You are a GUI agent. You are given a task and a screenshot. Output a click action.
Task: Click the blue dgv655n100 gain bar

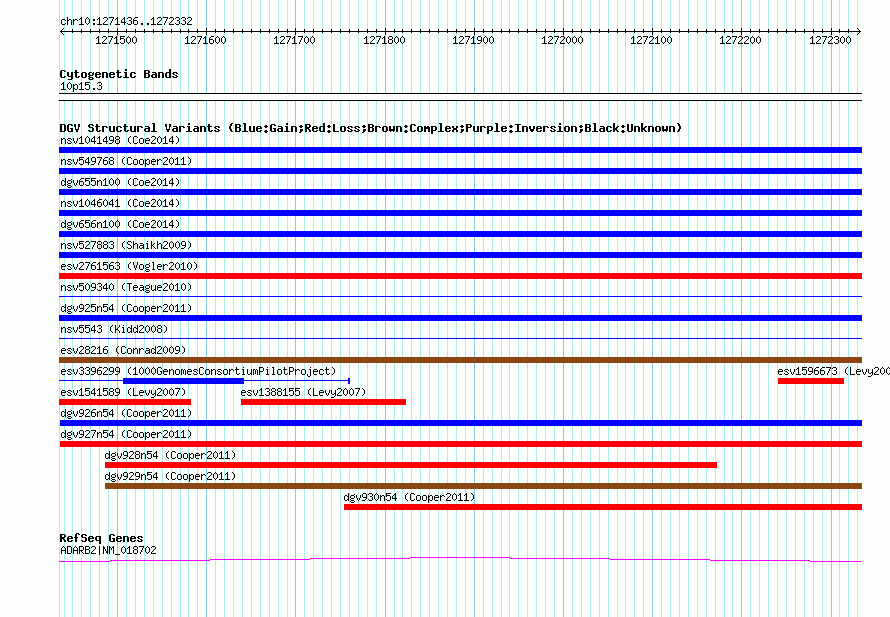pos(460,192)
